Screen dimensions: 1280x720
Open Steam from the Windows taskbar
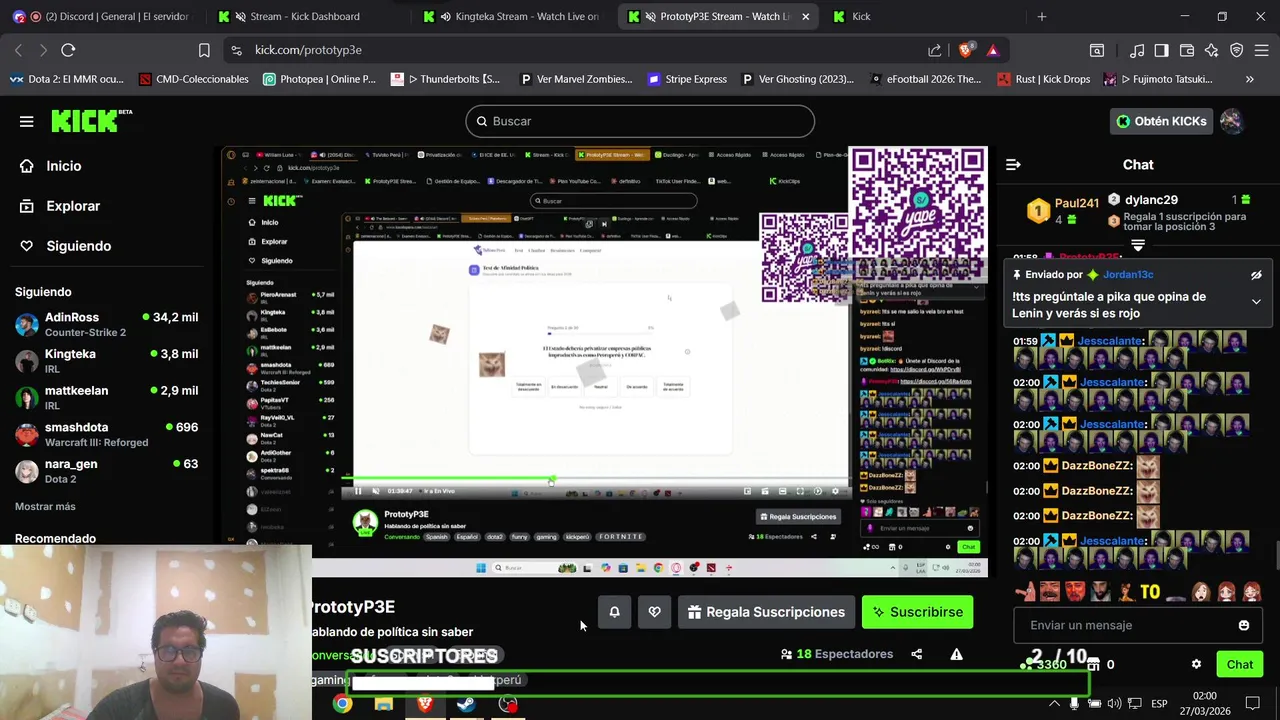466,704
